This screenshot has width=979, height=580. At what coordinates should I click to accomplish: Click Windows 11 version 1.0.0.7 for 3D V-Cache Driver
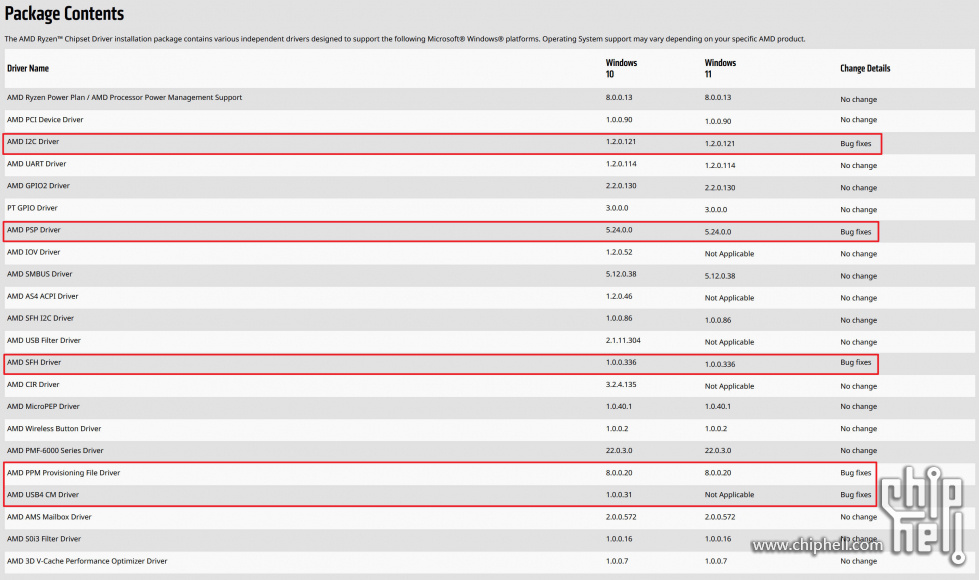716,561
